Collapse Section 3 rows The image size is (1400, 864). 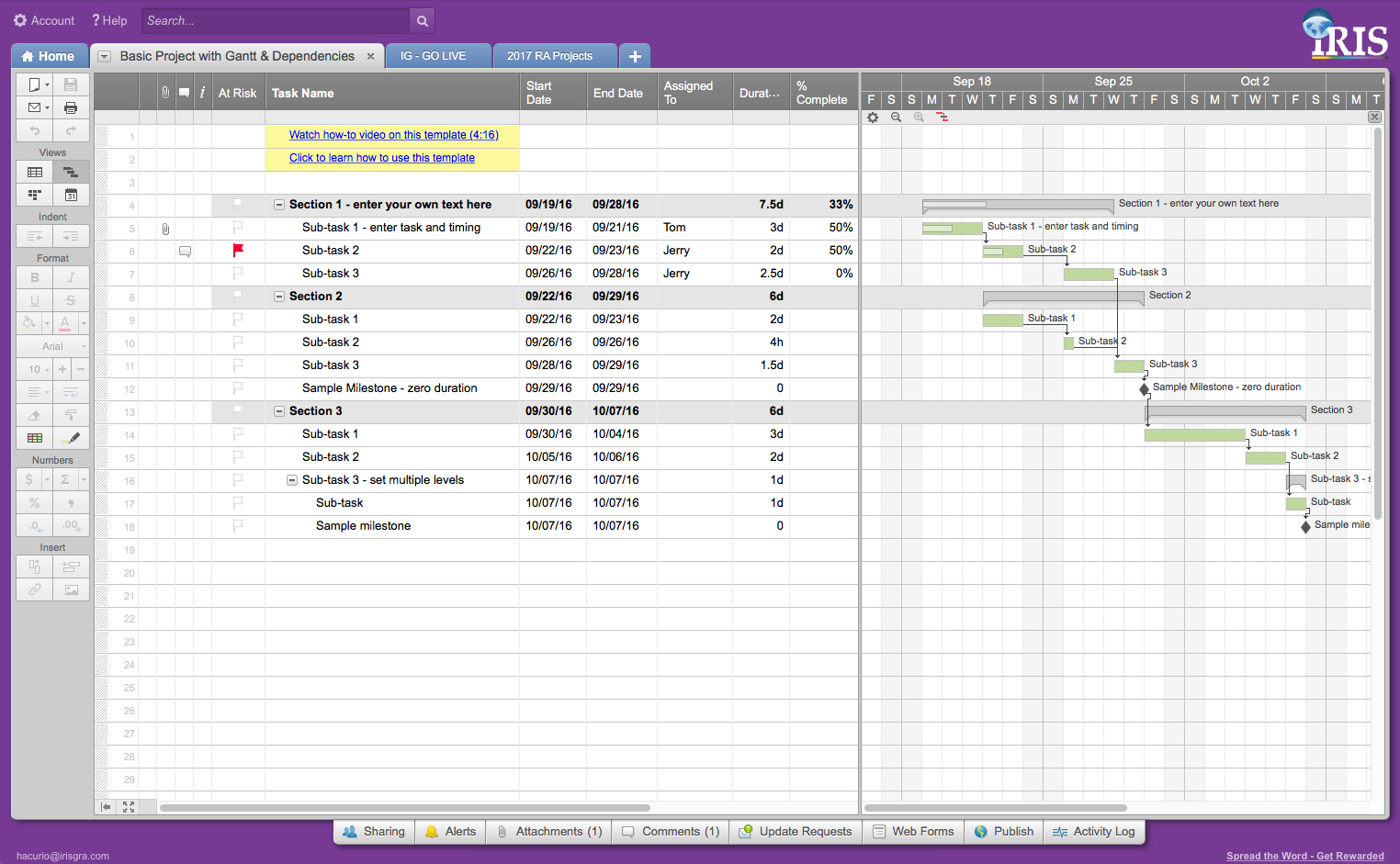coord(279,411)
